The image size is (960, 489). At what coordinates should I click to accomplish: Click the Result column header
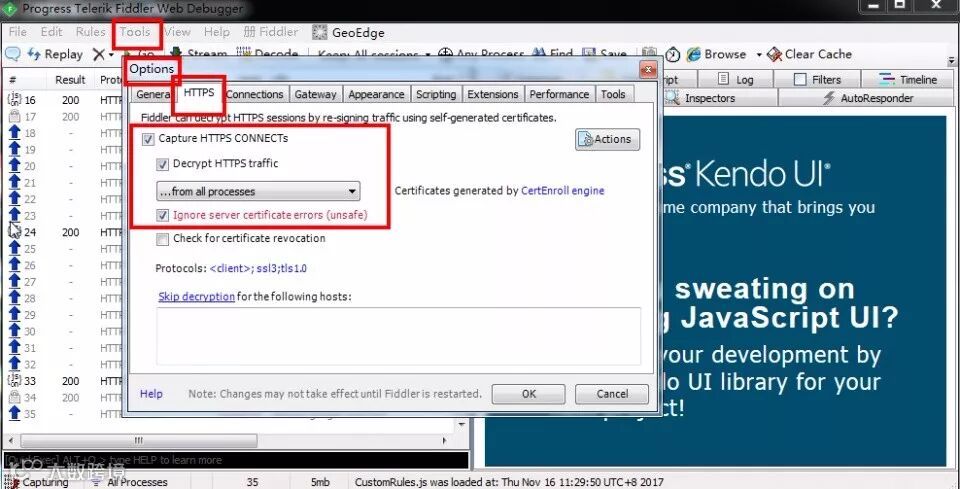coord(70,80)
